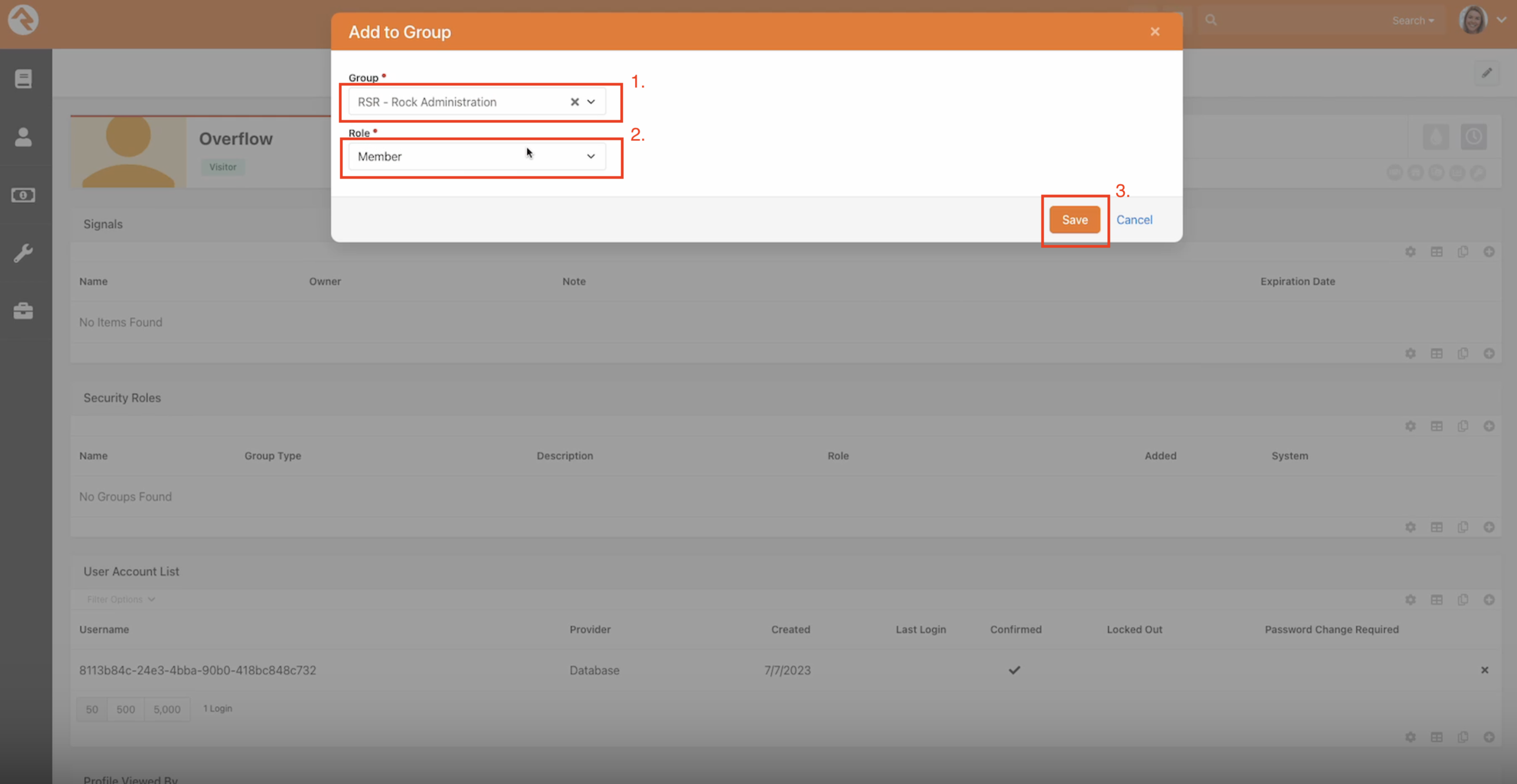Sort accounts by Password Change Required column
Screen dimensions: 1517x784
(1331, 630)
